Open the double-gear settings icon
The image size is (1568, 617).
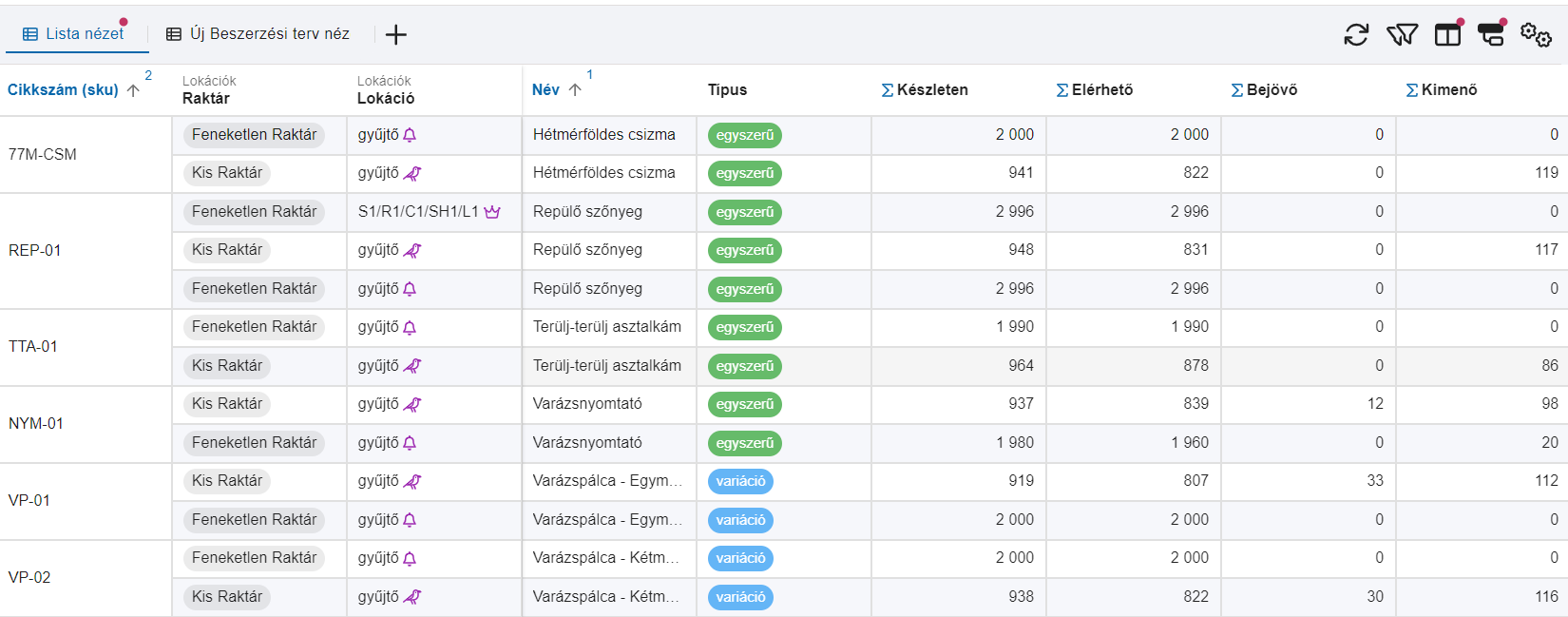point(1536,35)
